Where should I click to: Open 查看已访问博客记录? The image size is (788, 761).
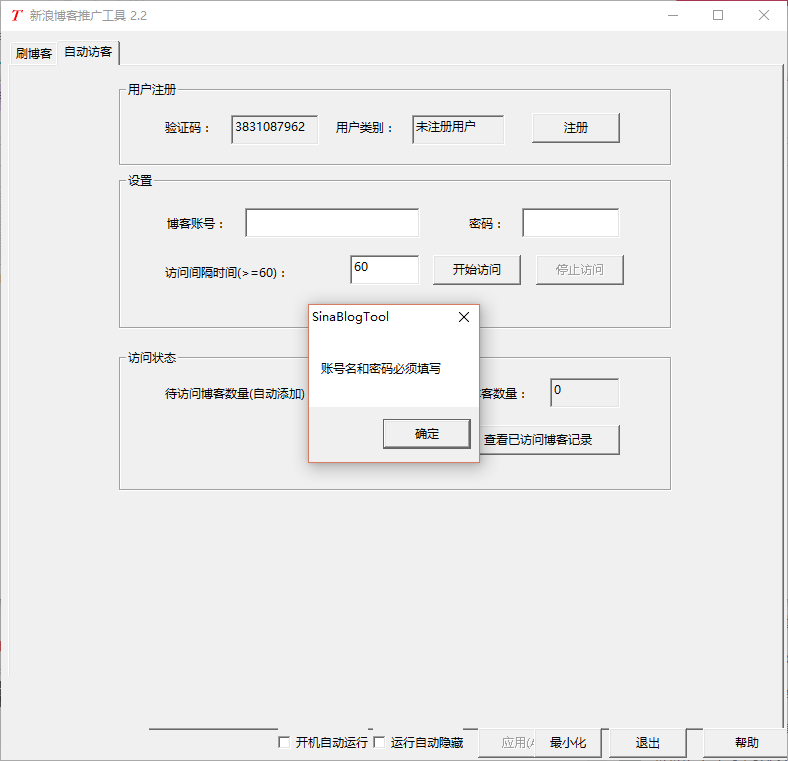pos(548,439)
